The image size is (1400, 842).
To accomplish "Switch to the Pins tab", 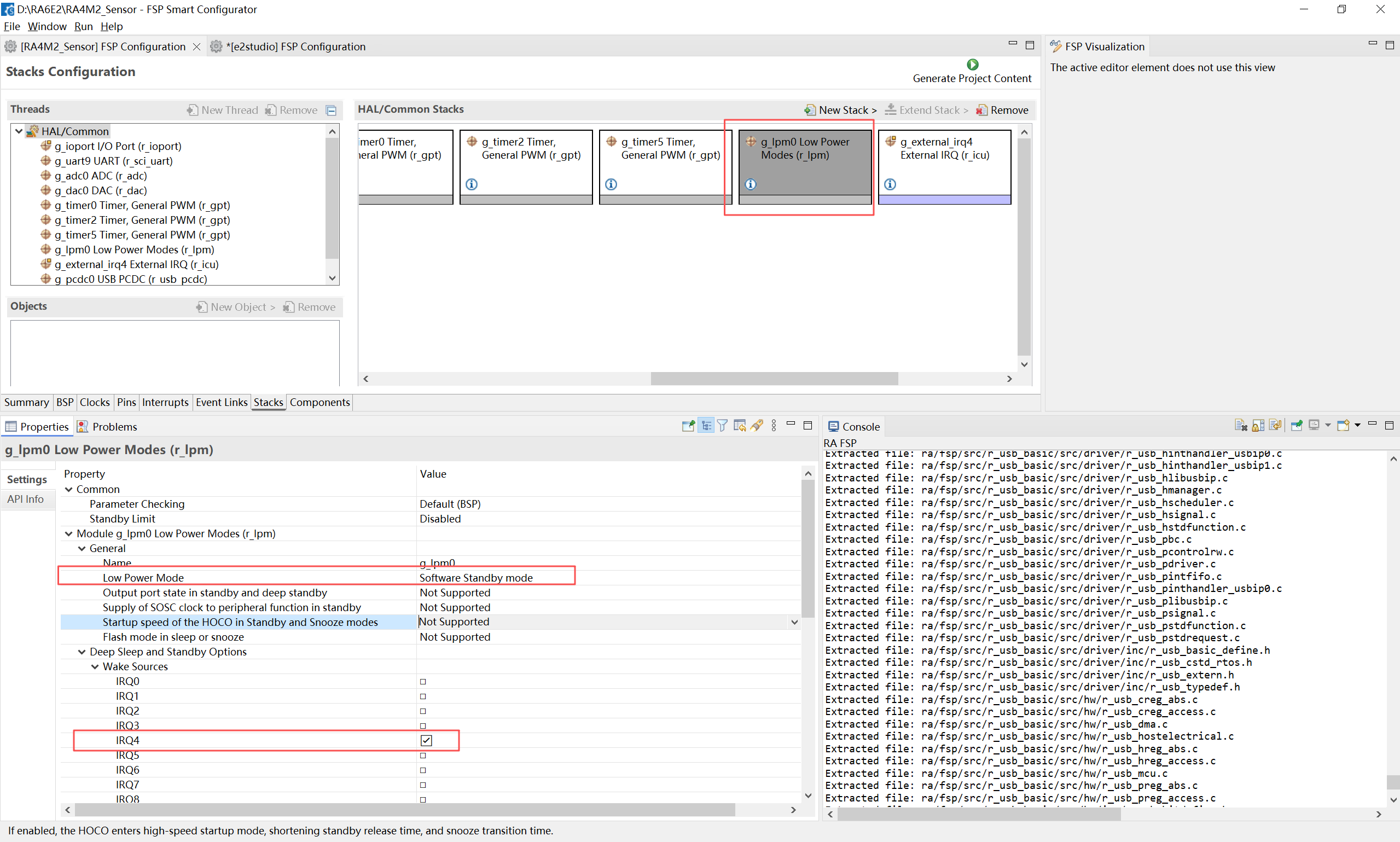I will (126, 402).
